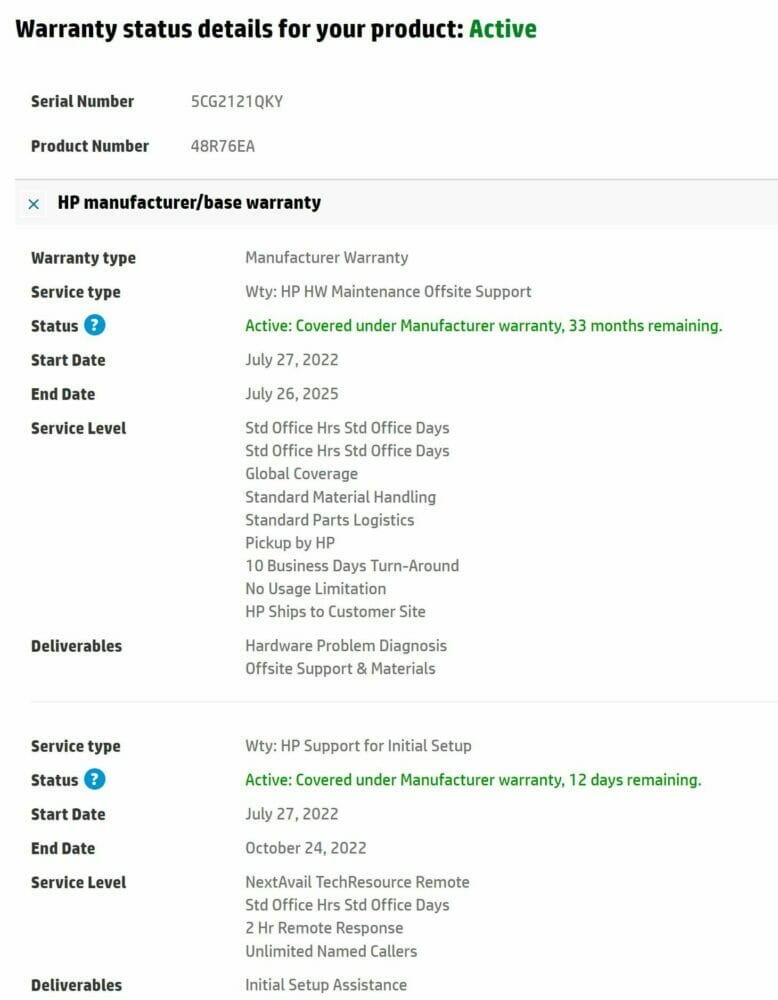Click the Global Coverage service level line

pyautogui.click(x=301, y=474)
